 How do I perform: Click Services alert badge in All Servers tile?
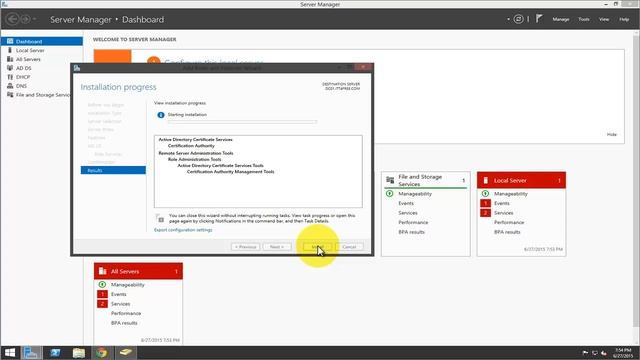[x=102, y=304]
